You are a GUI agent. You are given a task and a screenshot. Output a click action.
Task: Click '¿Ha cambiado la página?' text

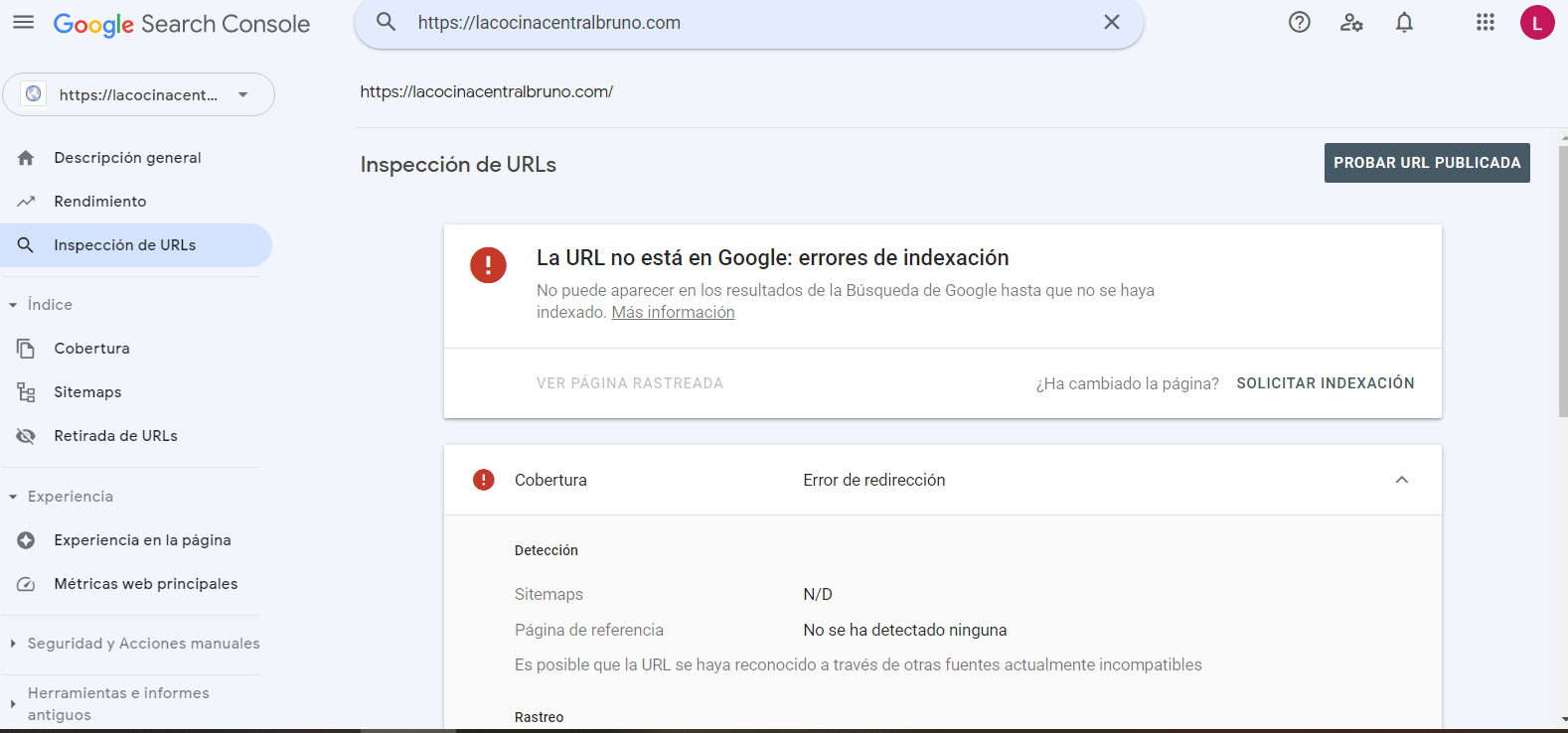click(x=1128, y=383)
